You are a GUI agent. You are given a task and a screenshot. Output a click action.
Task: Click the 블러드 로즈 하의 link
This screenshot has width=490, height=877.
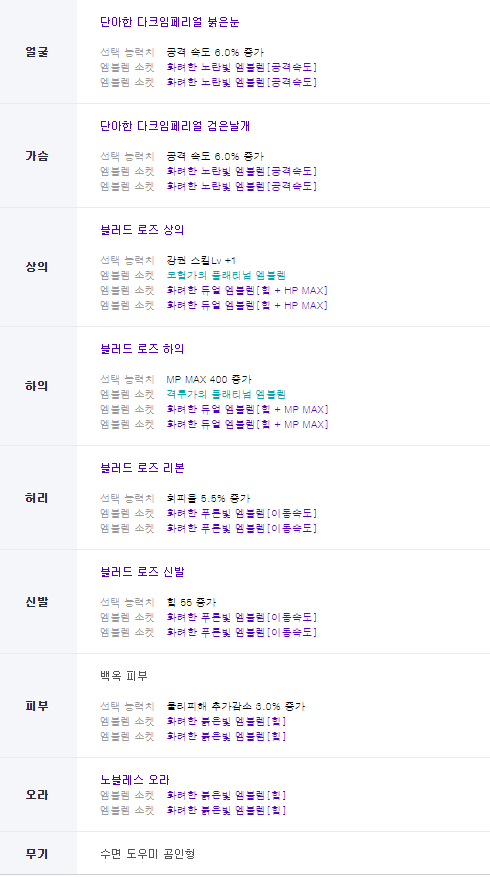[142, 349]
